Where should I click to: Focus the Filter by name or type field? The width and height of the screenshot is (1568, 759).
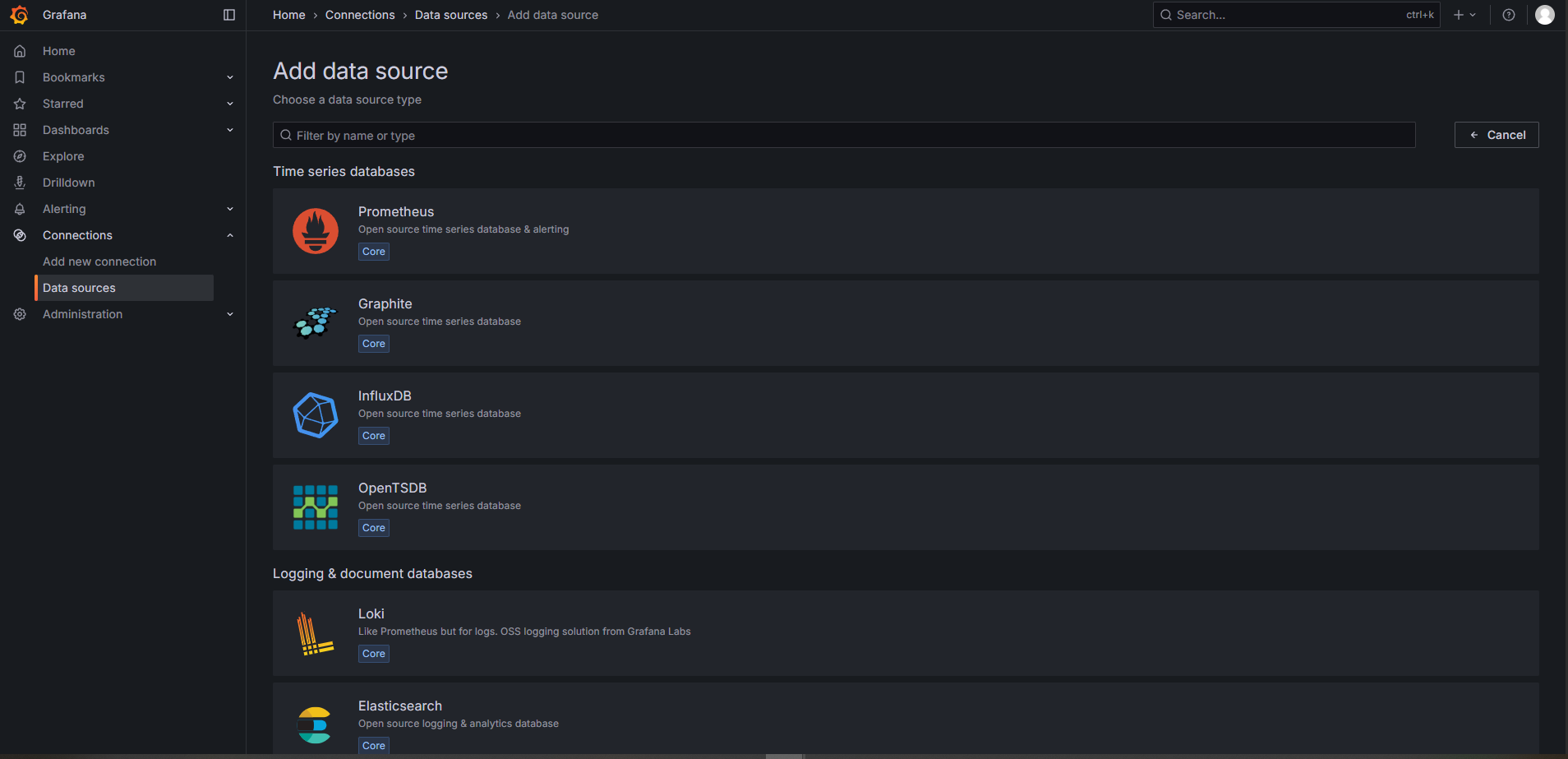click(x=844, y=135)
